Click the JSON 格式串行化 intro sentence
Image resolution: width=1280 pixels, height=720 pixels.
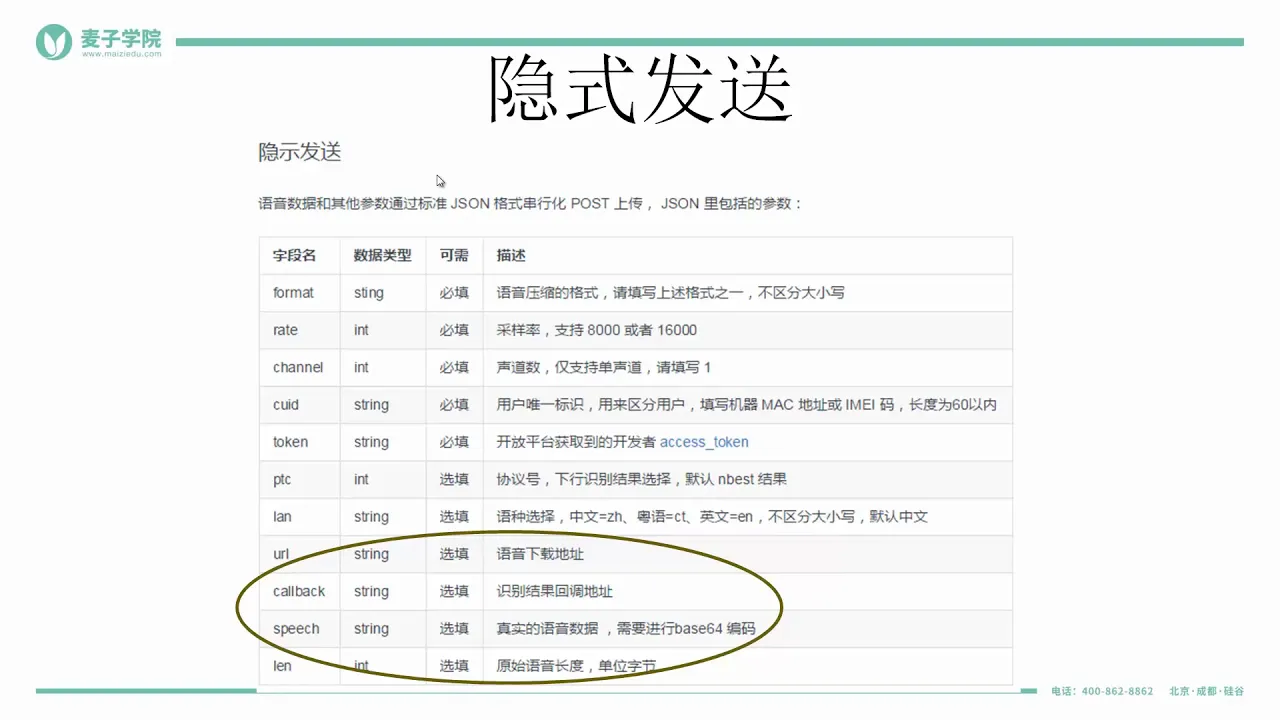pos(530,204)
